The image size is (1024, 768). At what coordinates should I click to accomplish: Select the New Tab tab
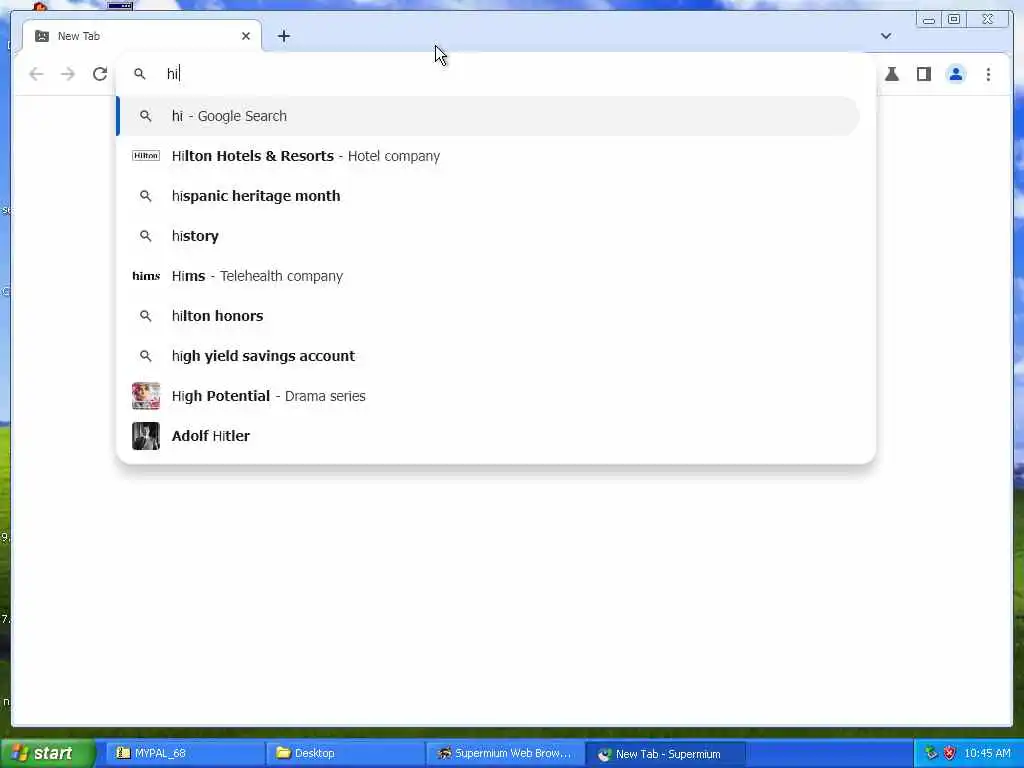point(142,36)
